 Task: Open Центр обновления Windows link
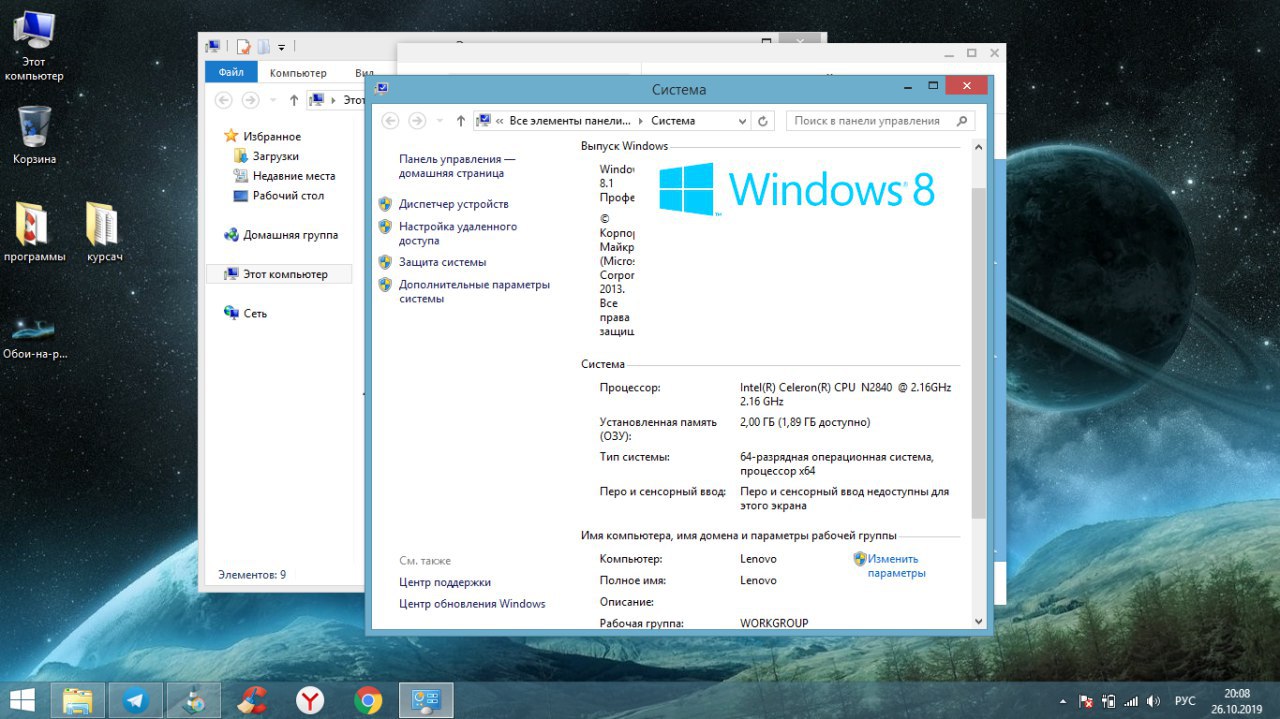[x=472, y=604]
